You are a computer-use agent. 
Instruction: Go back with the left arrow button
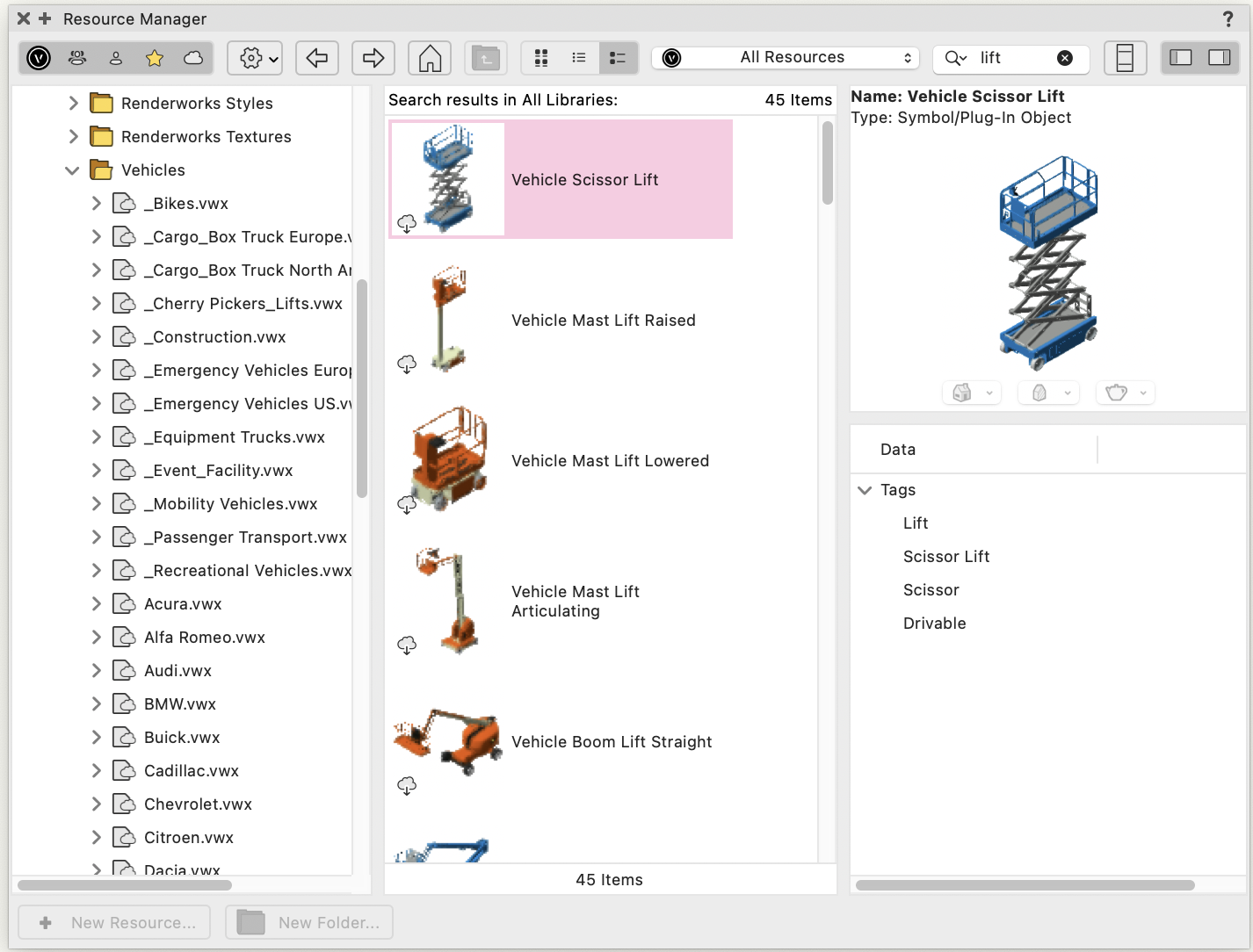(317, 58)
